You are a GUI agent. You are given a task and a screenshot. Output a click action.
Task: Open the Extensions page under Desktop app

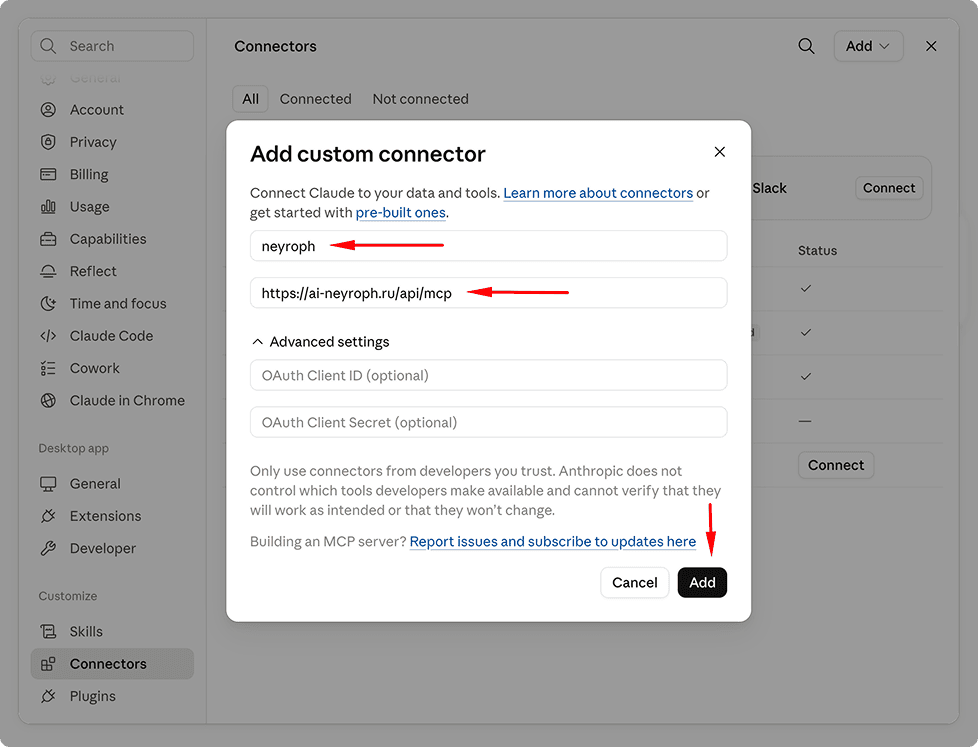(x=112, y=516)
